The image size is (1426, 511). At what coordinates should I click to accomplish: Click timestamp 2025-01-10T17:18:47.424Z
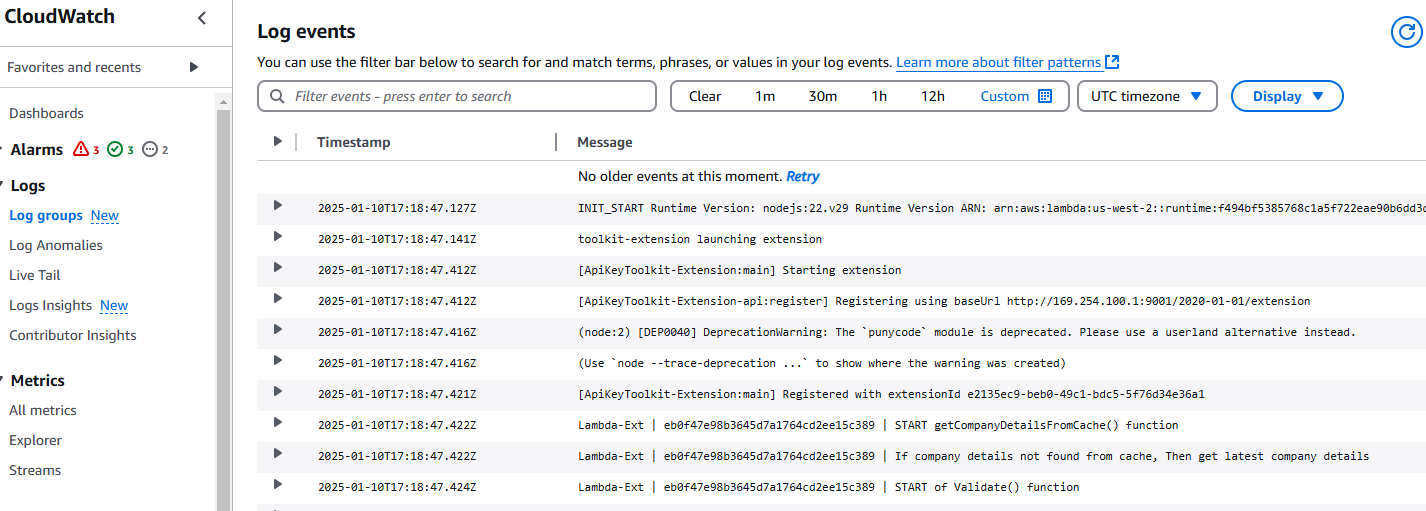[397, 488]
